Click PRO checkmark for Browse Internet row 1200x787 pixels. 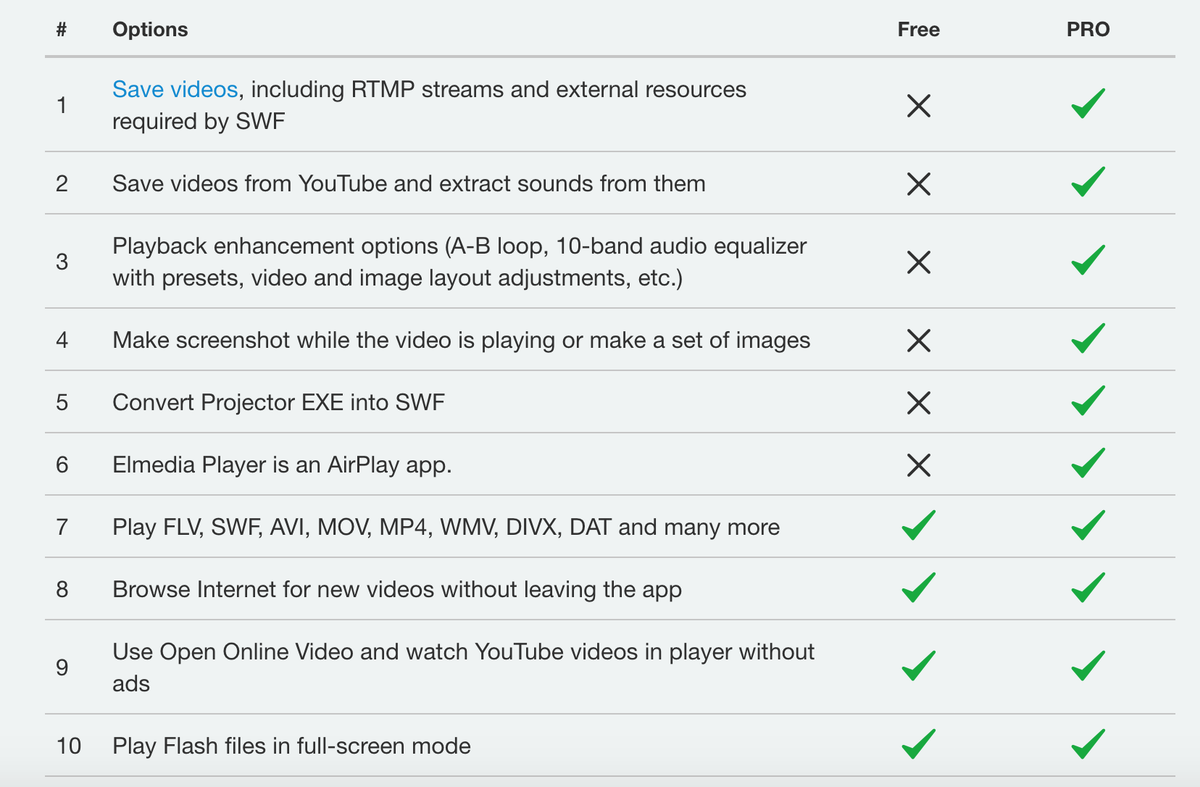click(1088, 589)
